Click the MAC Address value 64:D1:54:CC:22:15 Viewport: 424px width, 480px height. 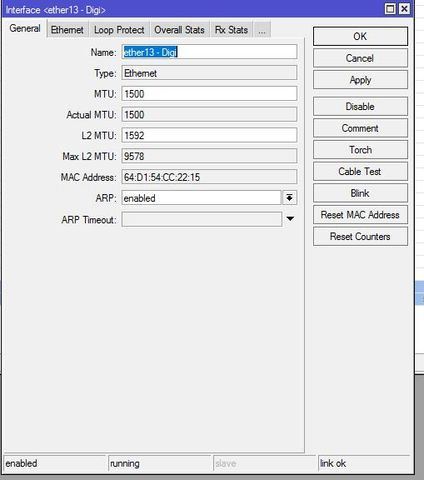[x=209, y=177]
